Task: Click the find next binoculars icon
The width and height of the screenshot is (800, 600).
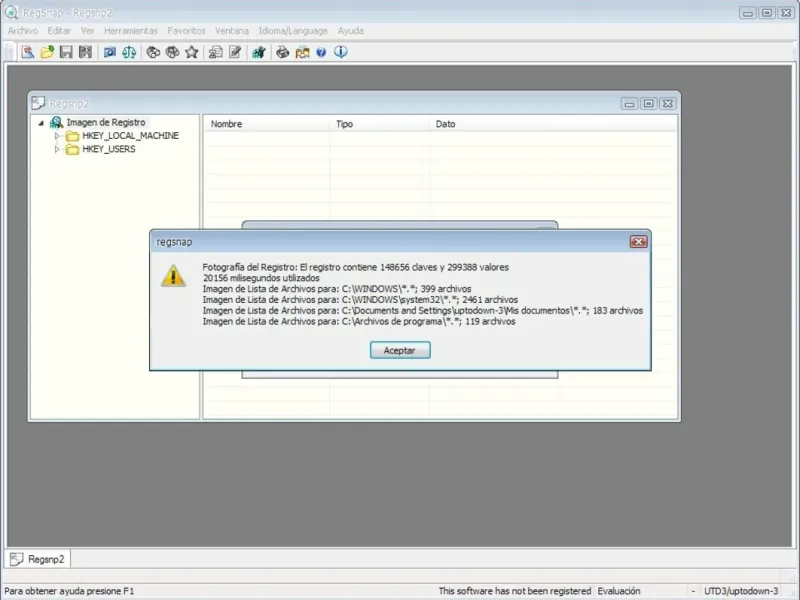Action: pos(172,52)
